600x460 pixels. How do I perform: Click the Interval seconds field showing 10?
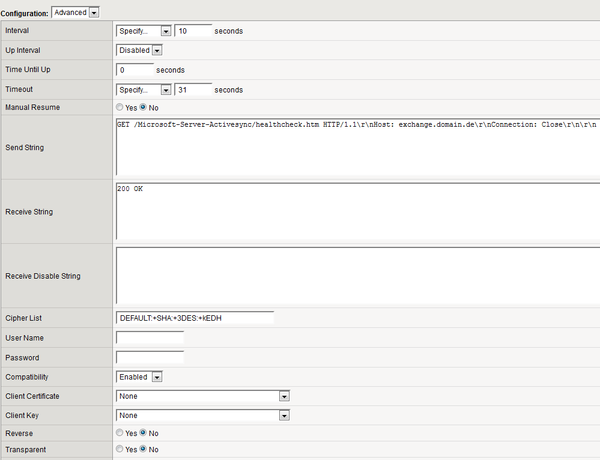(193, 31)
